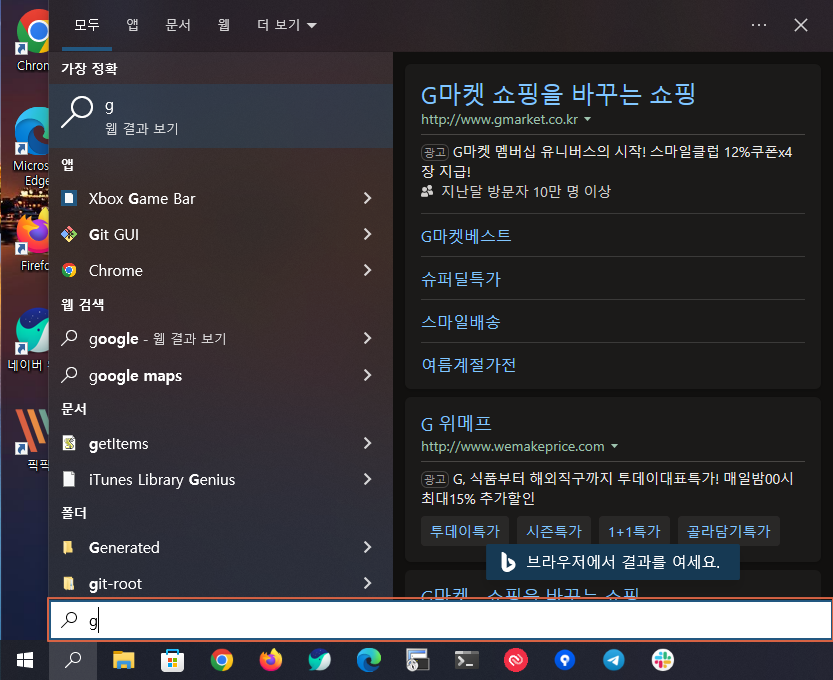Open Chrome from the taskbar

222,660
